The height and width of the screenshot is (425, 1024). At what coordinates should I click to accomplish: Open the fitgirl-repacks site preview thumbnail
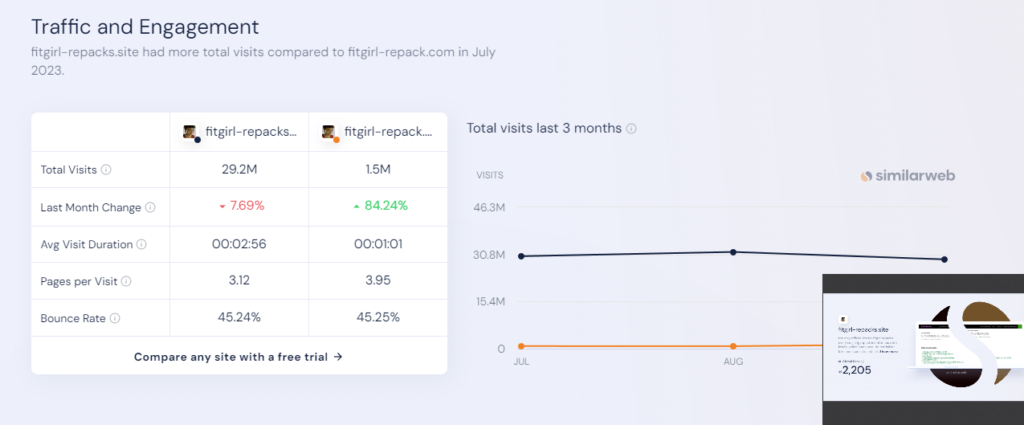click(923, 349)
